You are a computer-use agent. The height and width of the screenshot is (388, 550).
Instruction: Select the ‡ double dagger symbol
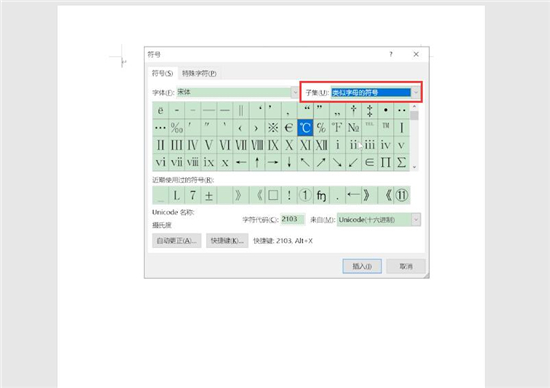click(369, 111)
